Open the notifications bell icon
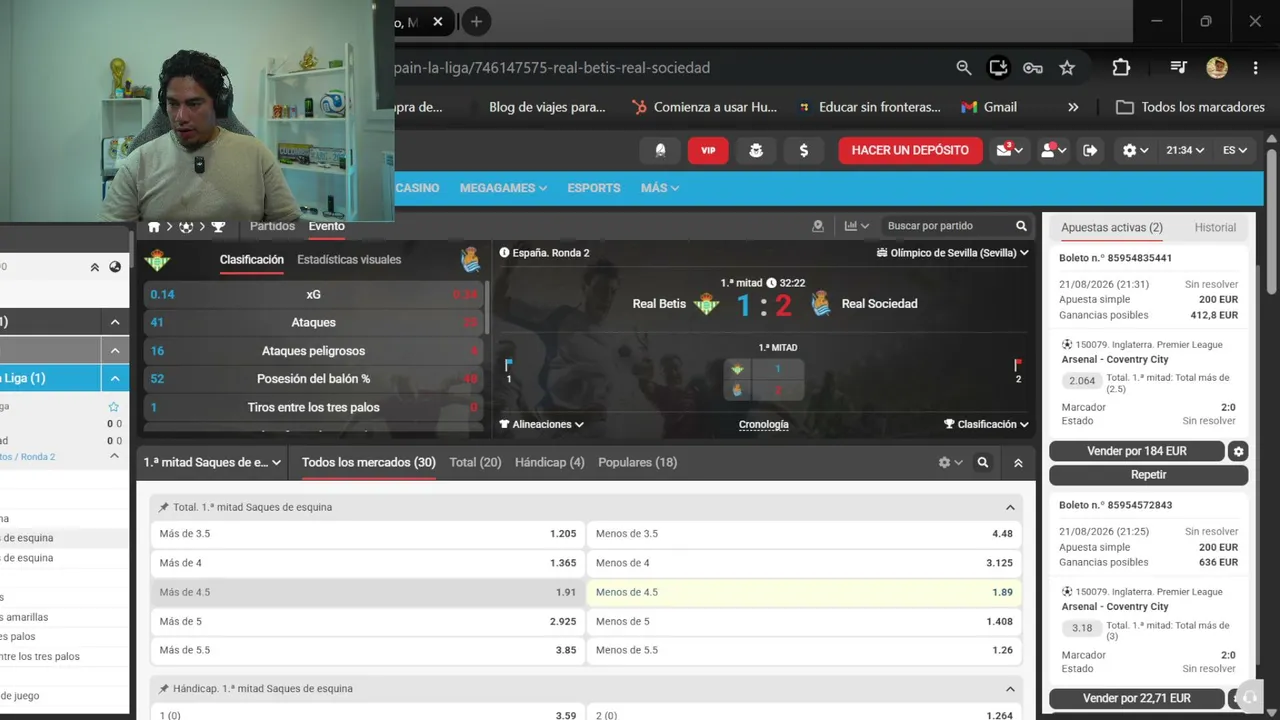This screenshot has height=720, width=1280. click(660, 150)
